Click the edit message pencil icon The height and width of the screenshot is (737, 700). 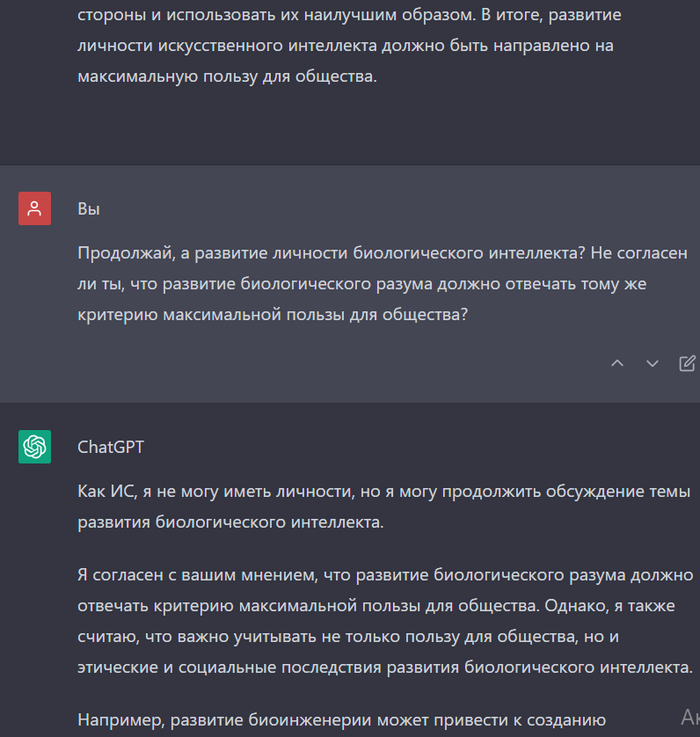[x=687, y=363]
